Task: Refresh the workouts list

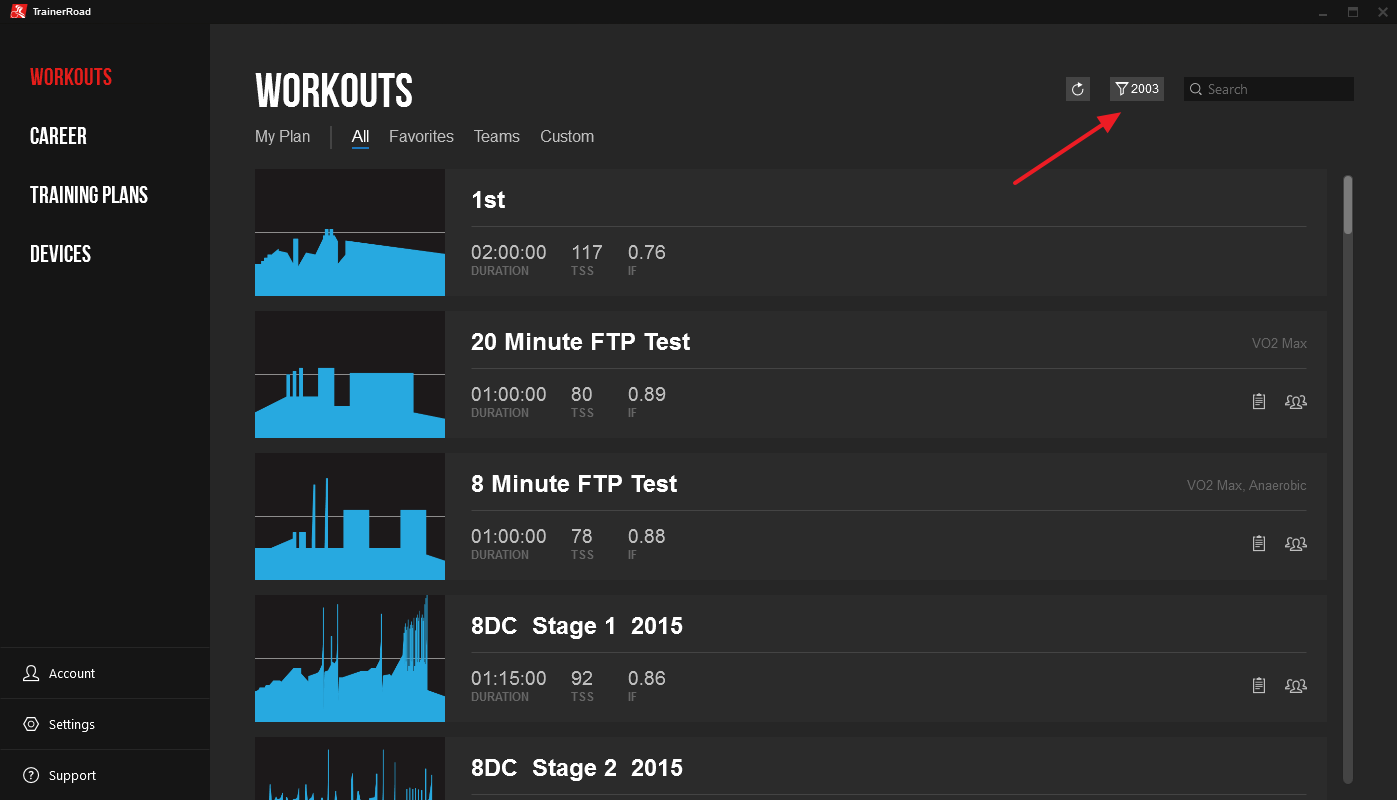Action: [x=1077, y=89]
